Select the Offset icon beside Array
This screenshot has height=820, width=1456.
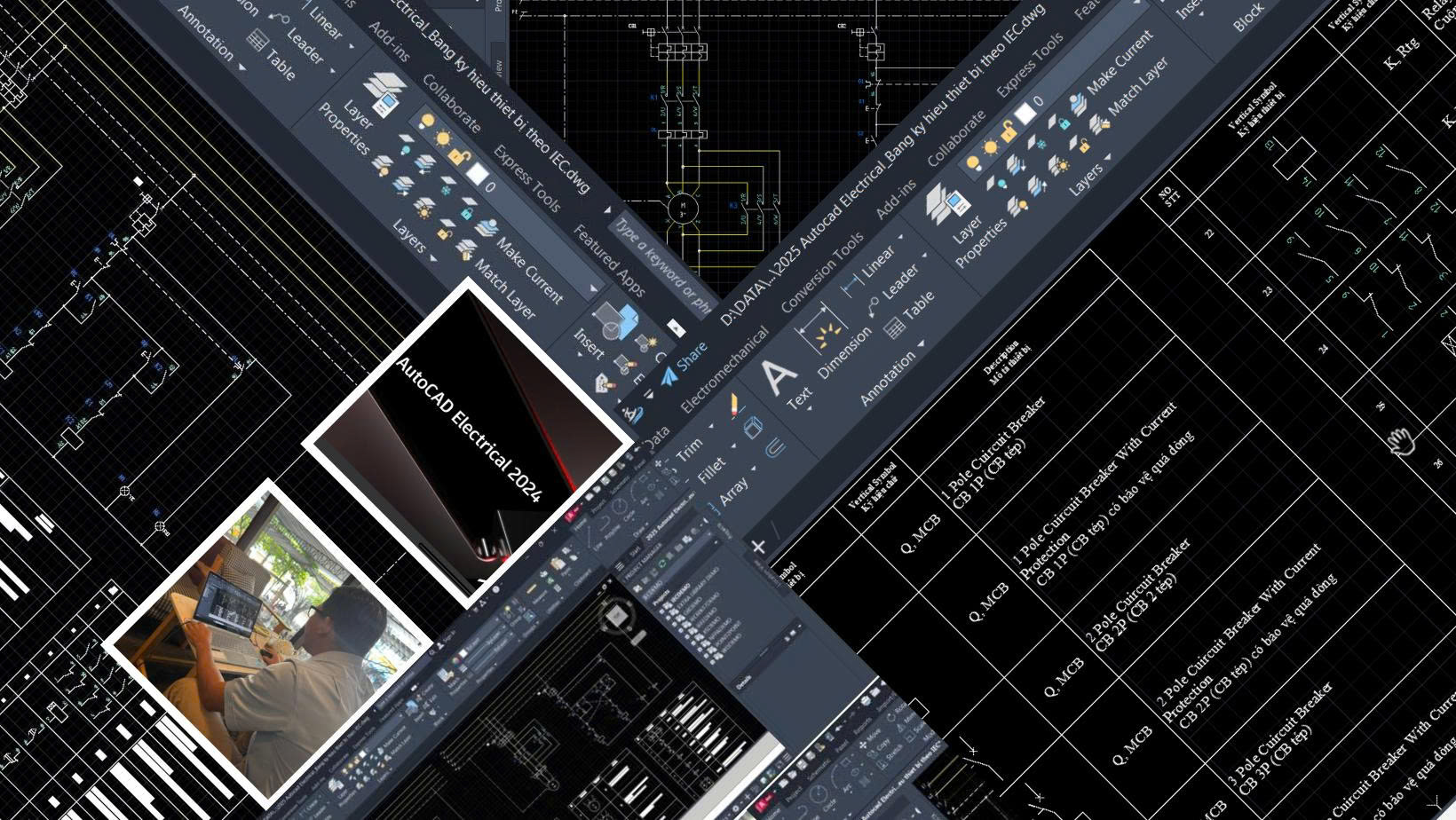coord(774,447)
